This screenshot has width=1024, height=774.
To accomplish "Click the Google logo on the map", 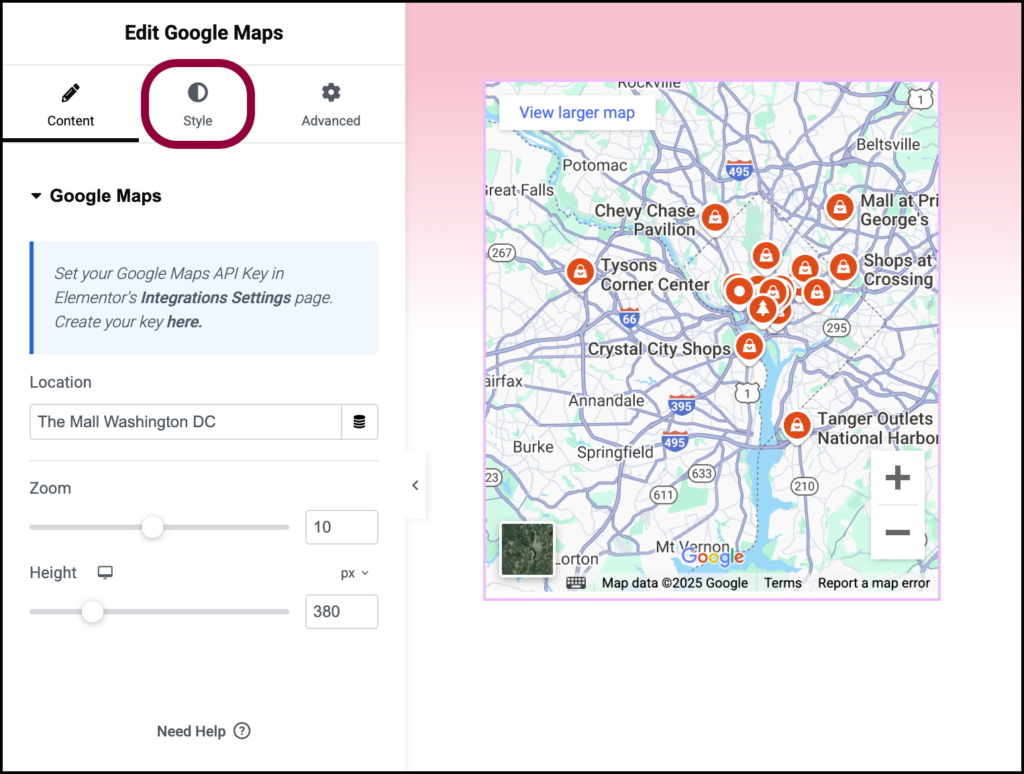I will 712,557.
